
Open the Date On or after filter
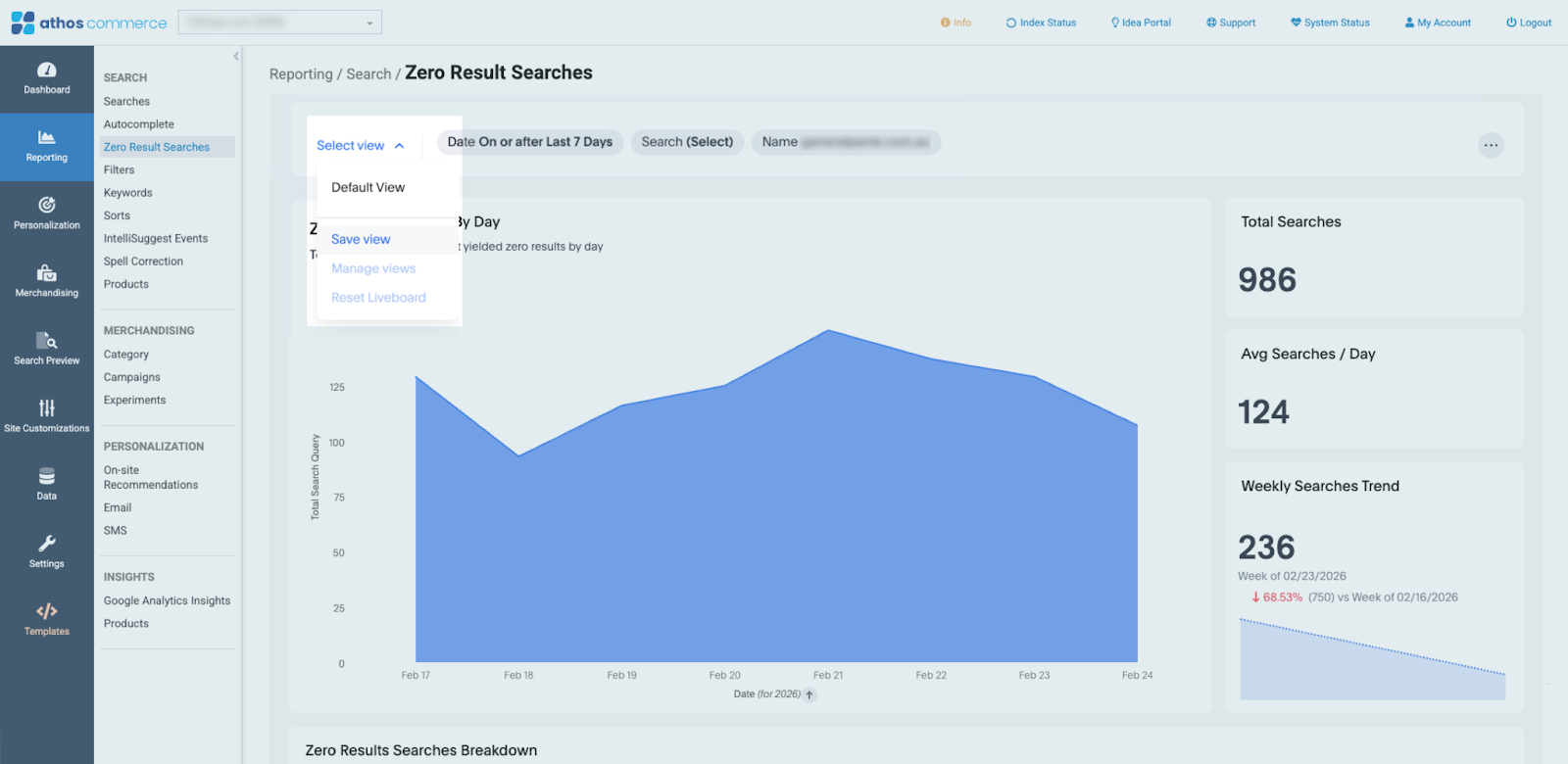click(529, 142)
